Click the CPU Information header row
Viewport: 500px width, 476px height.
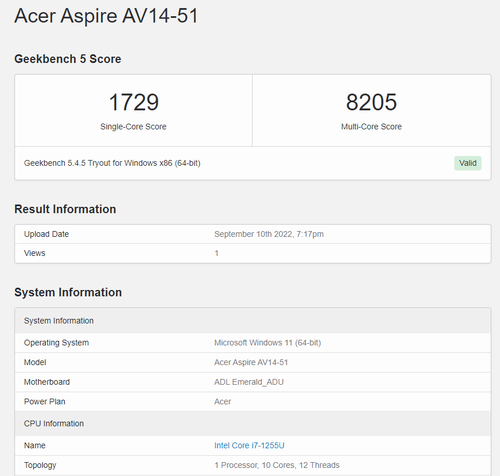253,423
